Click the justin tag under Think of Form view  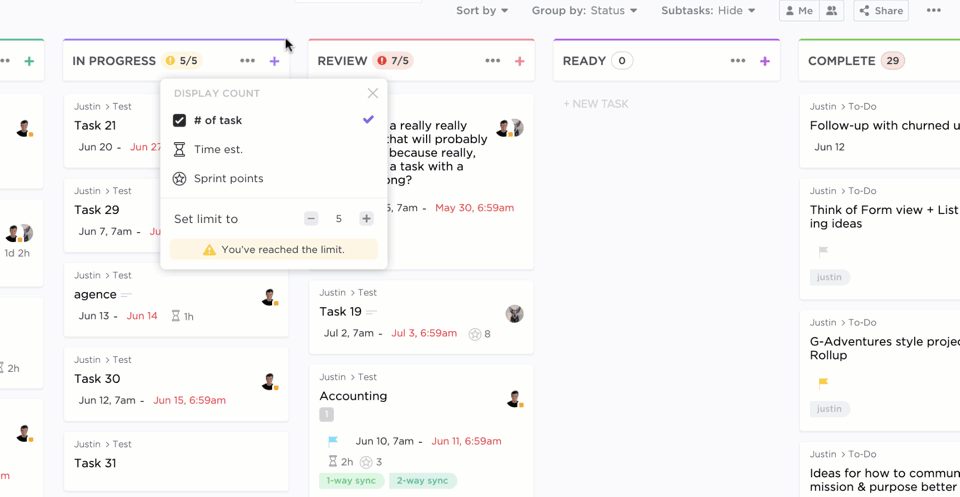830,277
